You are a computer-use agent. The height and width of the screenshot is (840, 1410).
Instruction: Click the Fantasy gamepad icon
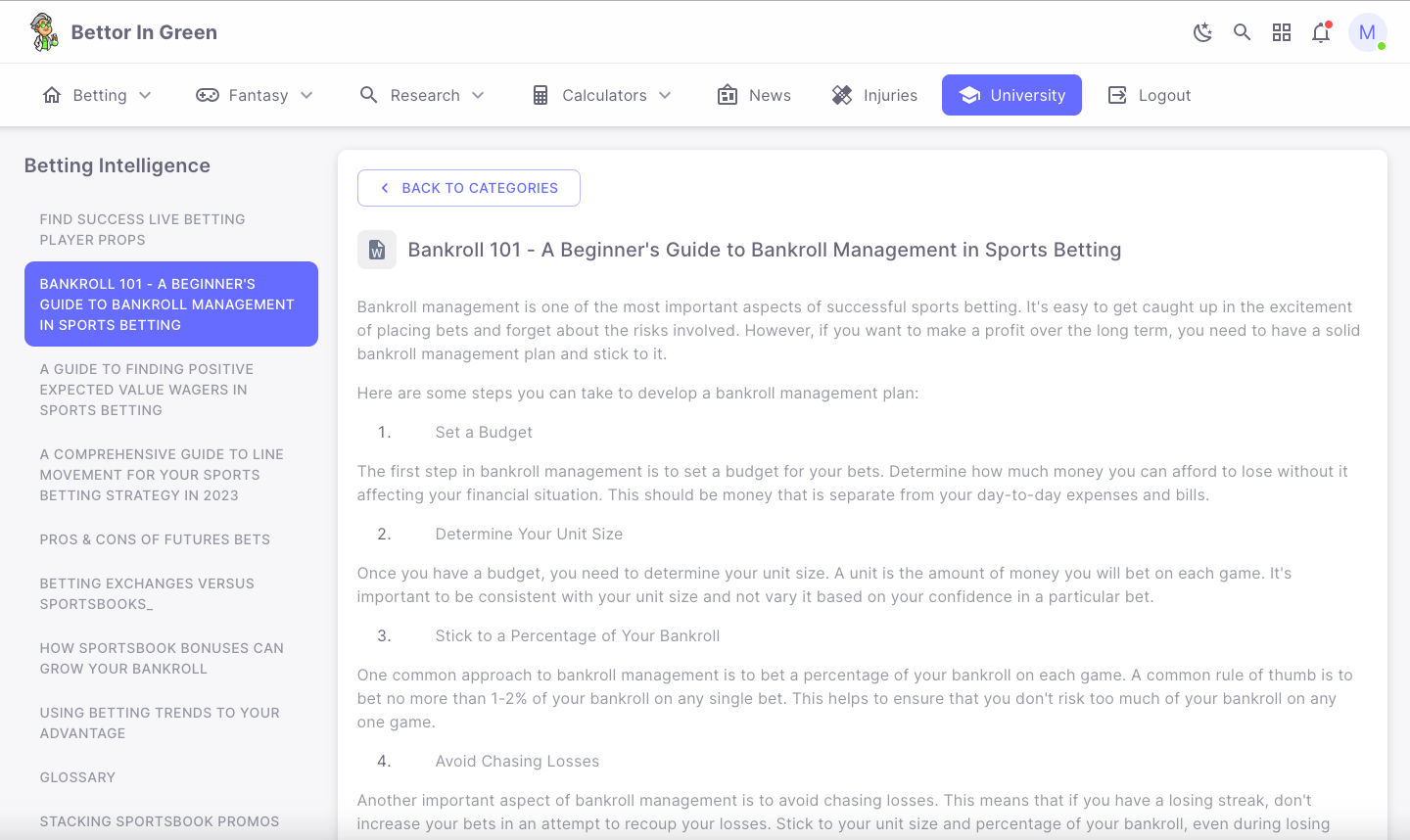click(x=208, y=95)
